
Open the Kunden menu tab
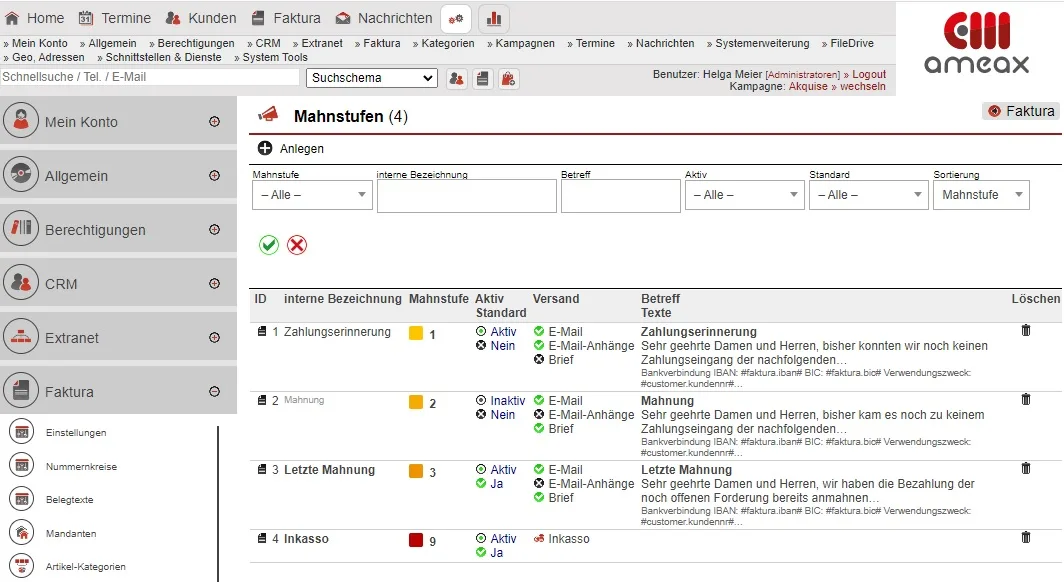point(201,18)
